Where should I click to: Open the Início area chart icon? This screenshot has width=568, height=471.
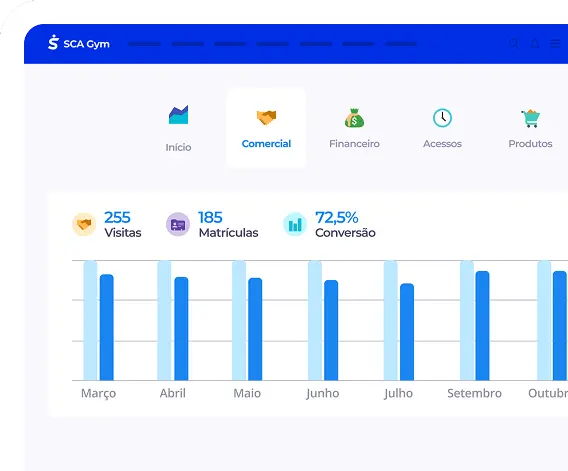tap(178, 114)
